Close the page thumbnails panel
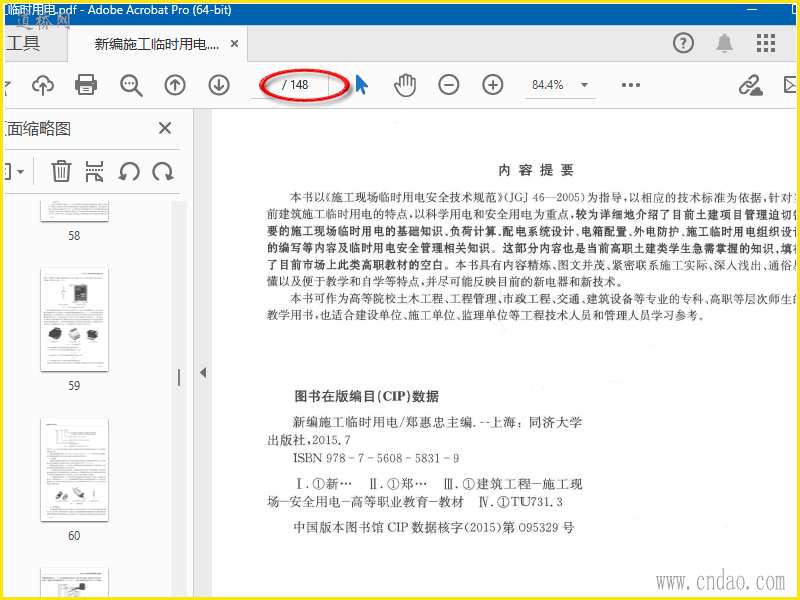 [165, 128]
